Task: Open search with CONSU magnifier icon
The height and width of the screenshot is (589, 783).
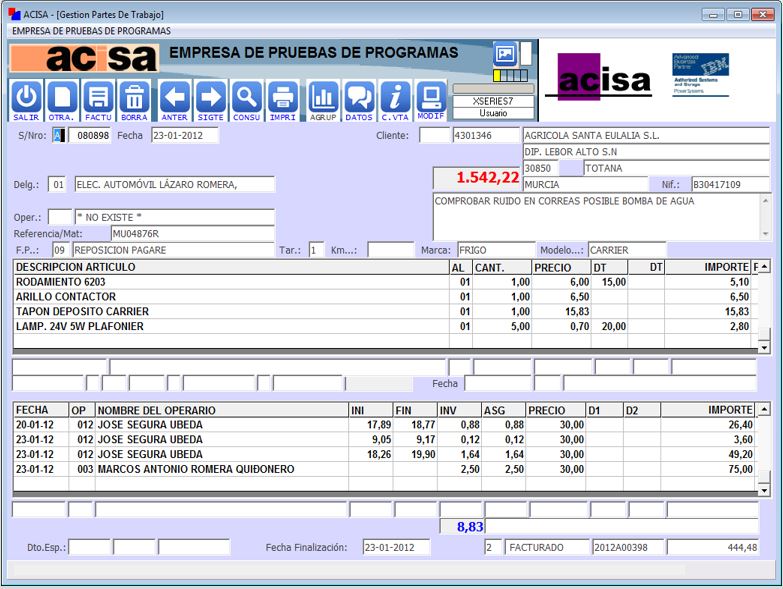Action: tap(246, 100)
